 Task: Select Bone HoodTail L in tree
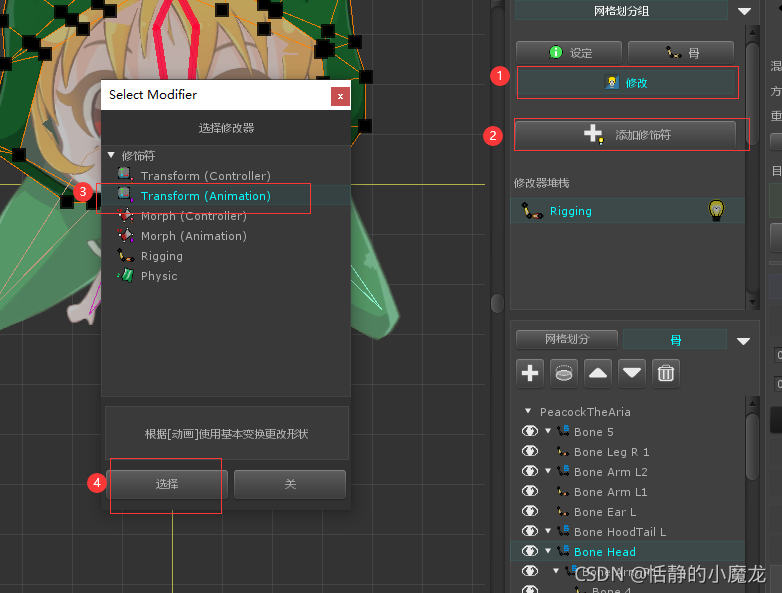pyautogui.click(x=620, y=532)
